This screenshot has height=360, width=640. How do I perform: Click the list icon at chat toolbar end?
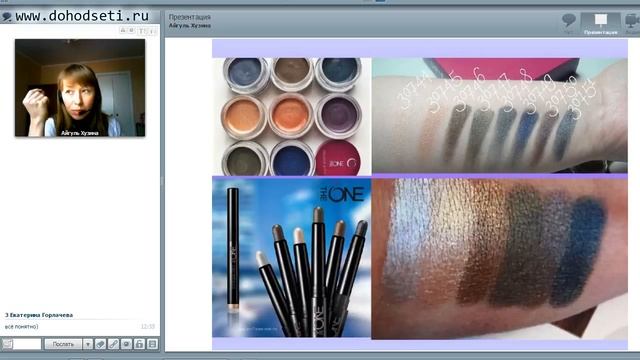153,344
